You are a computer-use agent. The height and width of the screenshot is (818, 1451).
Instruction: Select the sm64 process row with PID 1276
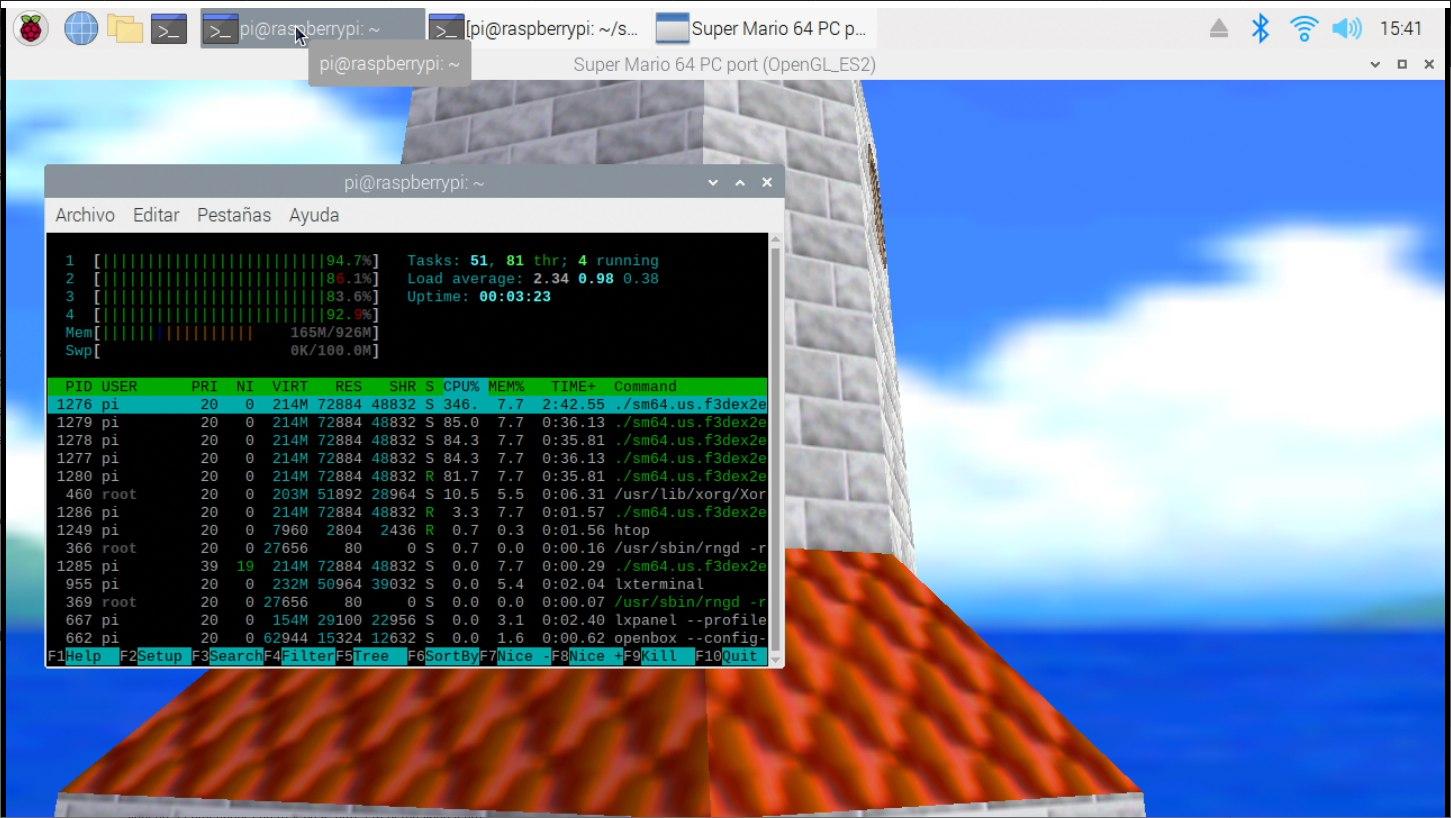pyautogui.click(x=300, y=404)
